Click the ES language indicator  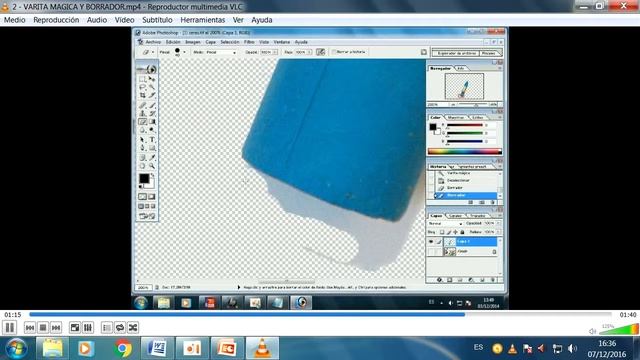[x=478, y=347]
